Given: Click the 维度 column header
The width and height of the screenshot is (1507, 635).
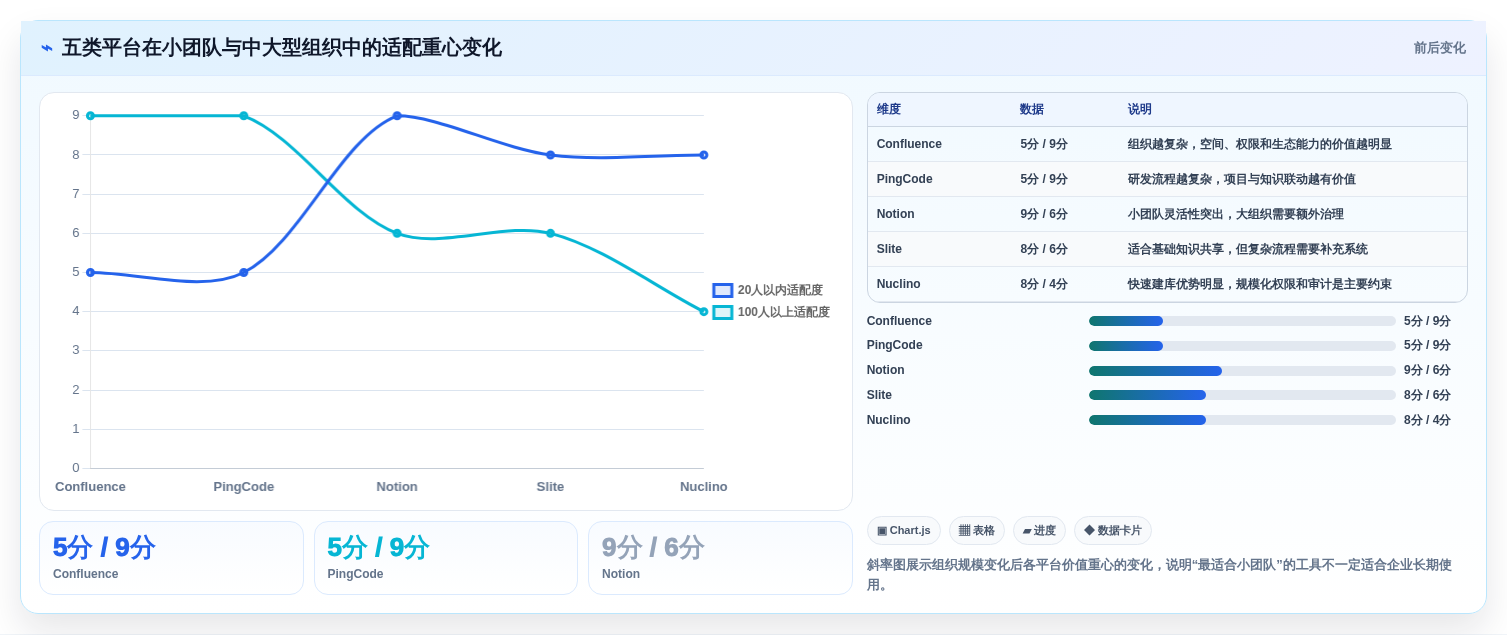Looking at the screenshot, I should pos(888,110).
